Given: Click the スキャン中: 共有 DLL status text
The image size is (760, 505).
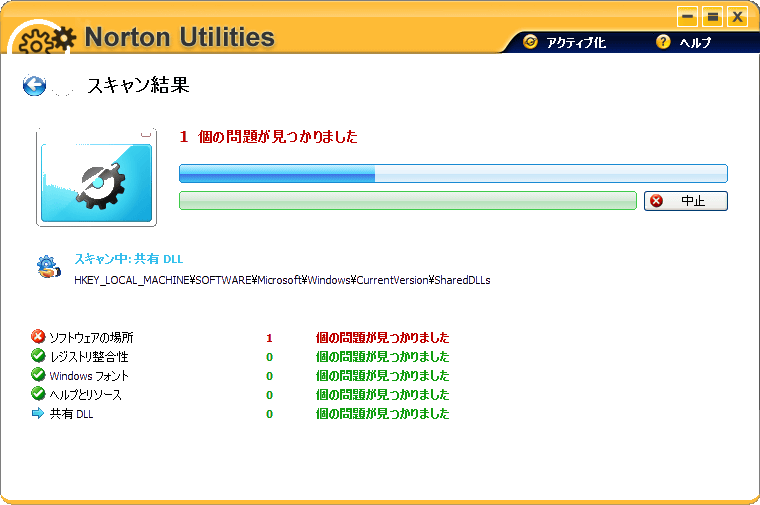Looking at the screenshot, I should pos(128,259).
